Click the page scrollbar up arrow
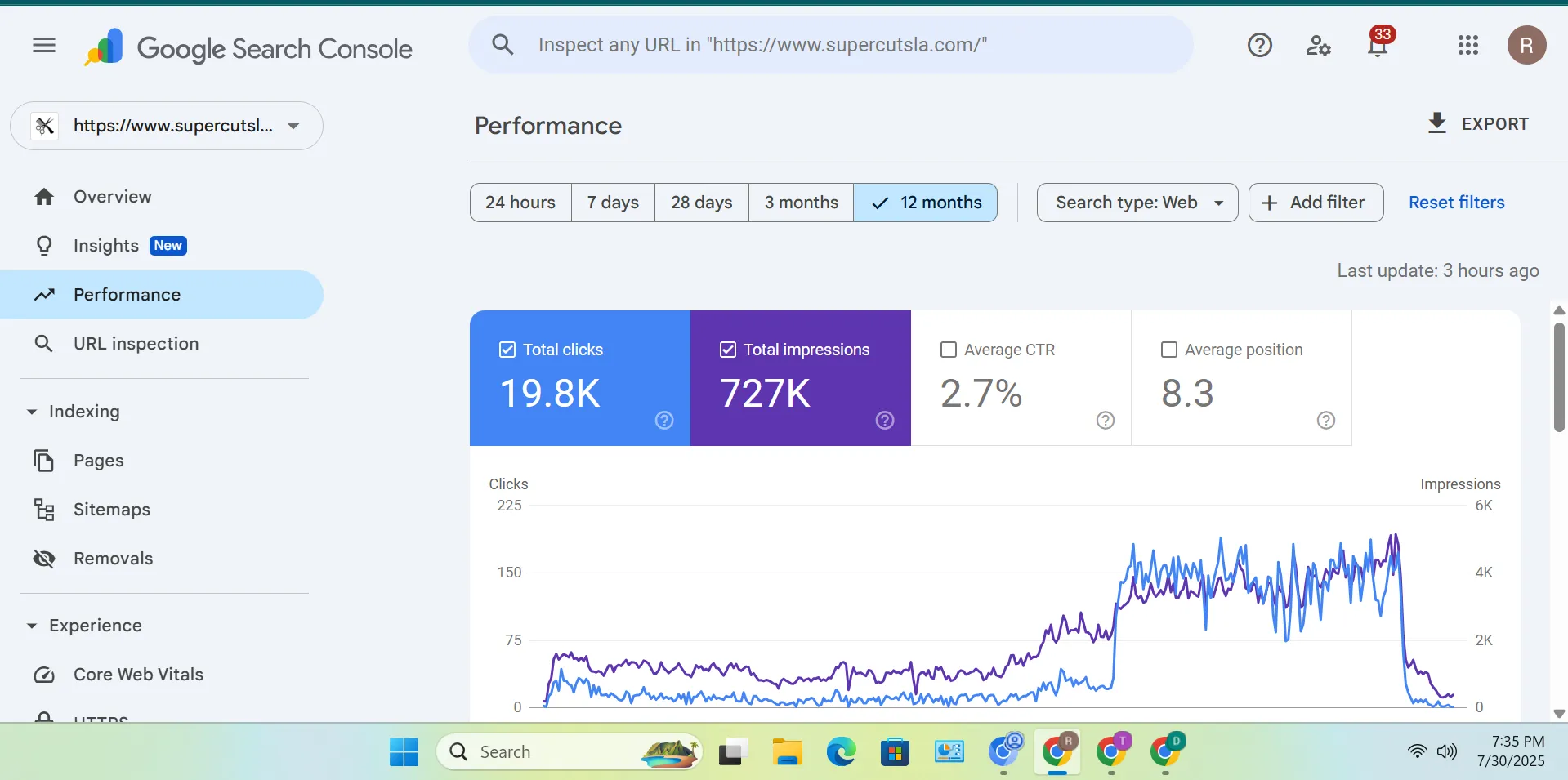The height and width of the screenshot is (780, 1568). 1559,310
